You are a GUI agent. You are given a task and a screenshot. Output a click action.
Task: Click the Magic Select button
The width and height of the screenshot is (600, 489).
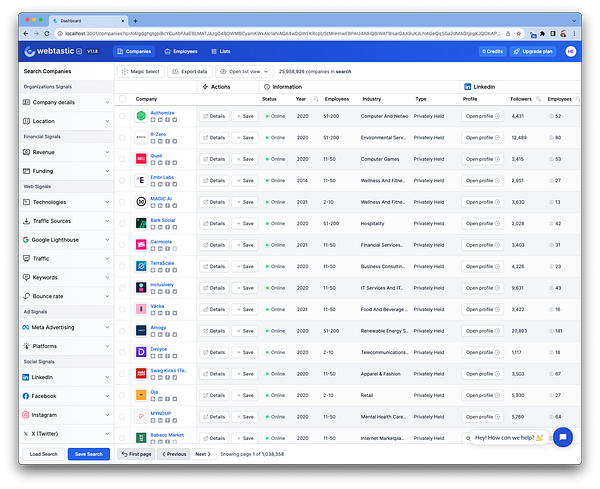[x=141, y=72]
